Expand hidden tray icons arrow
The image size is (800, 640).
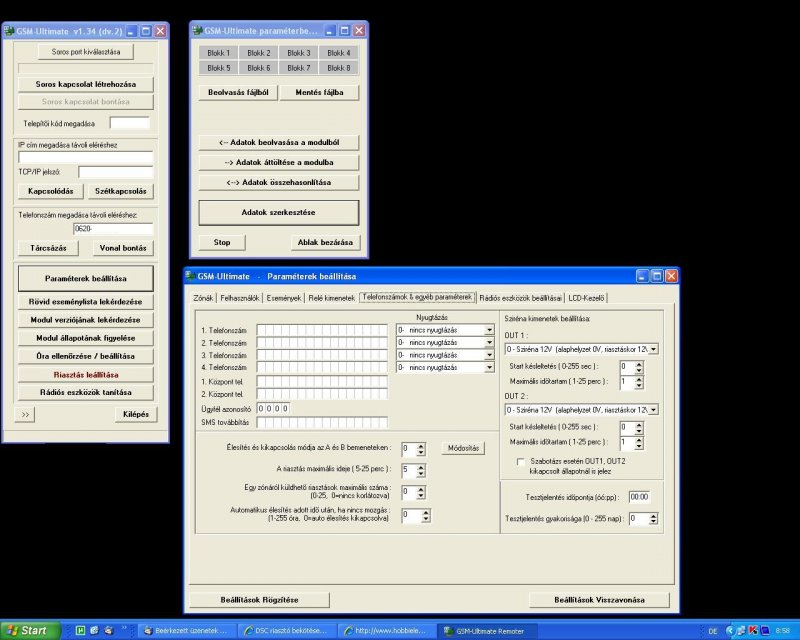tap(730, 631)
